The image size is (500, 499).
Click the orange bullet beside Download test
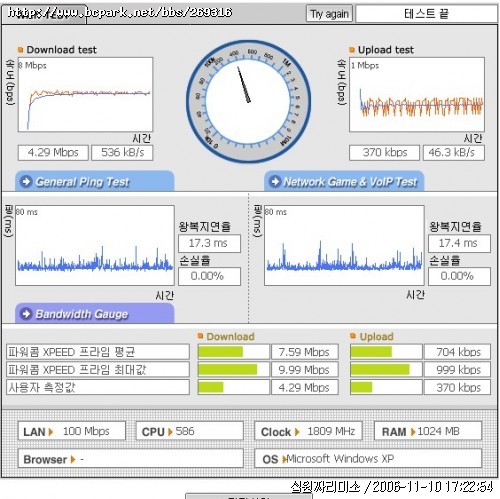(x=20, y=50)
